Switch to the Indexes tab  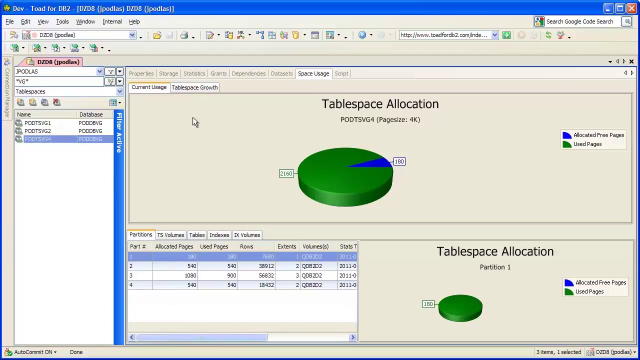(219, 235)
